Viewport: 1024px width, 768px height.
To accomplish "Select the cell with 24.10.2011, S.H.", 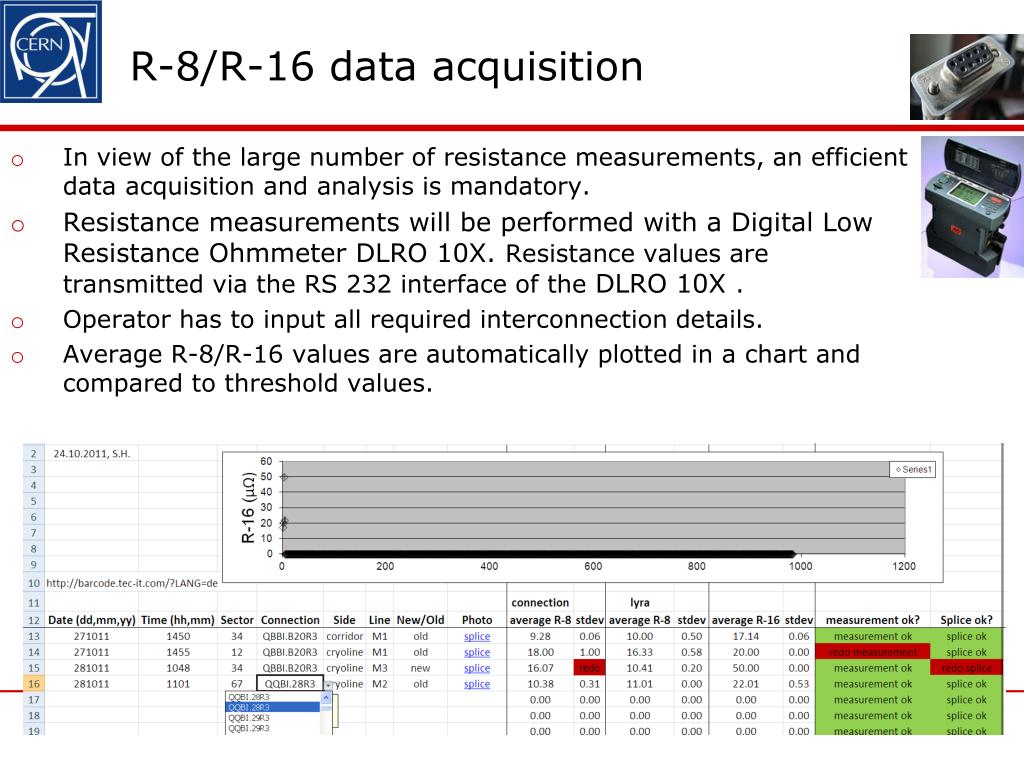I will 92,453.
